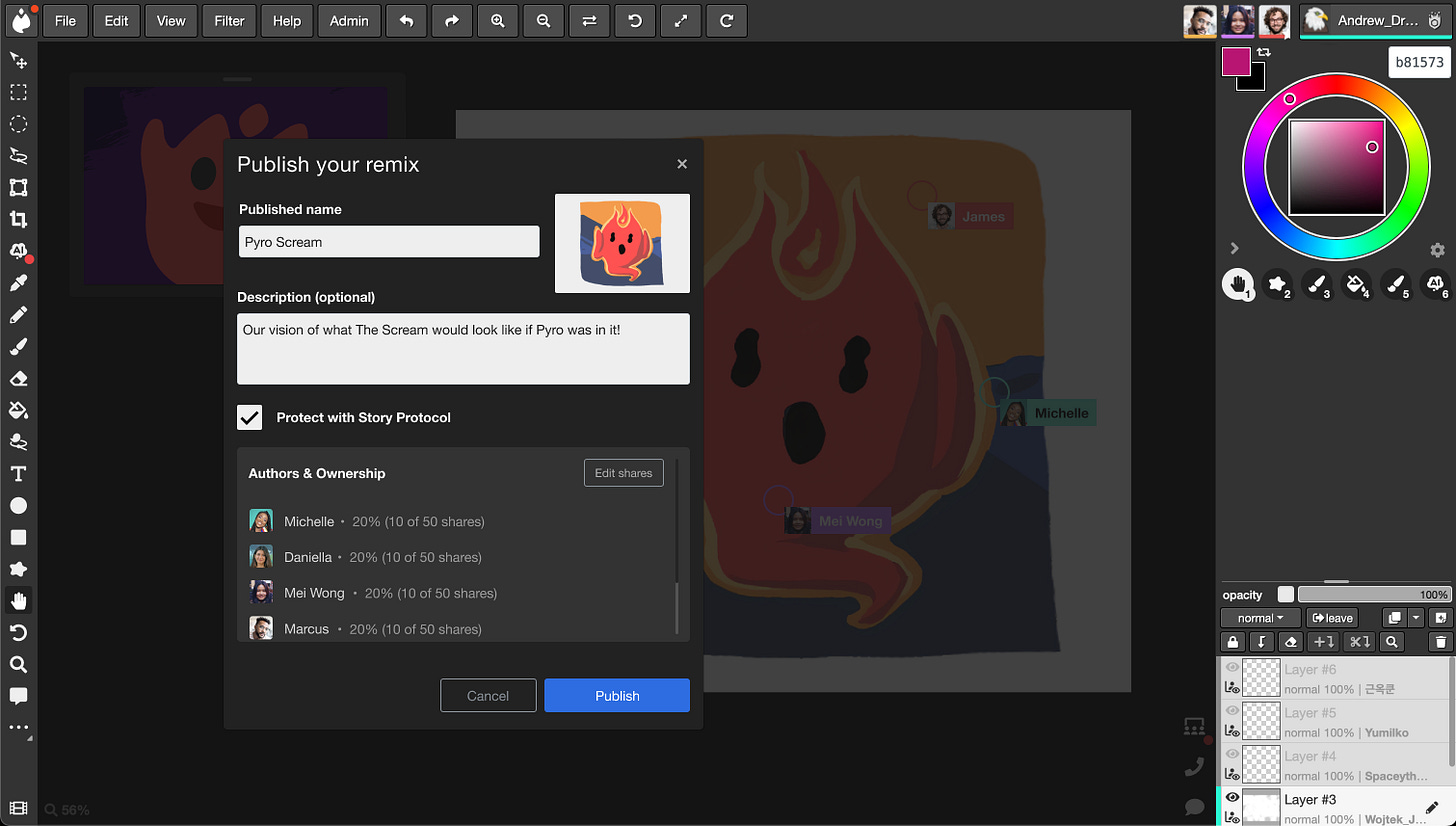Select the Transform tool
The image size is (1456, 826).
(18, 188)
